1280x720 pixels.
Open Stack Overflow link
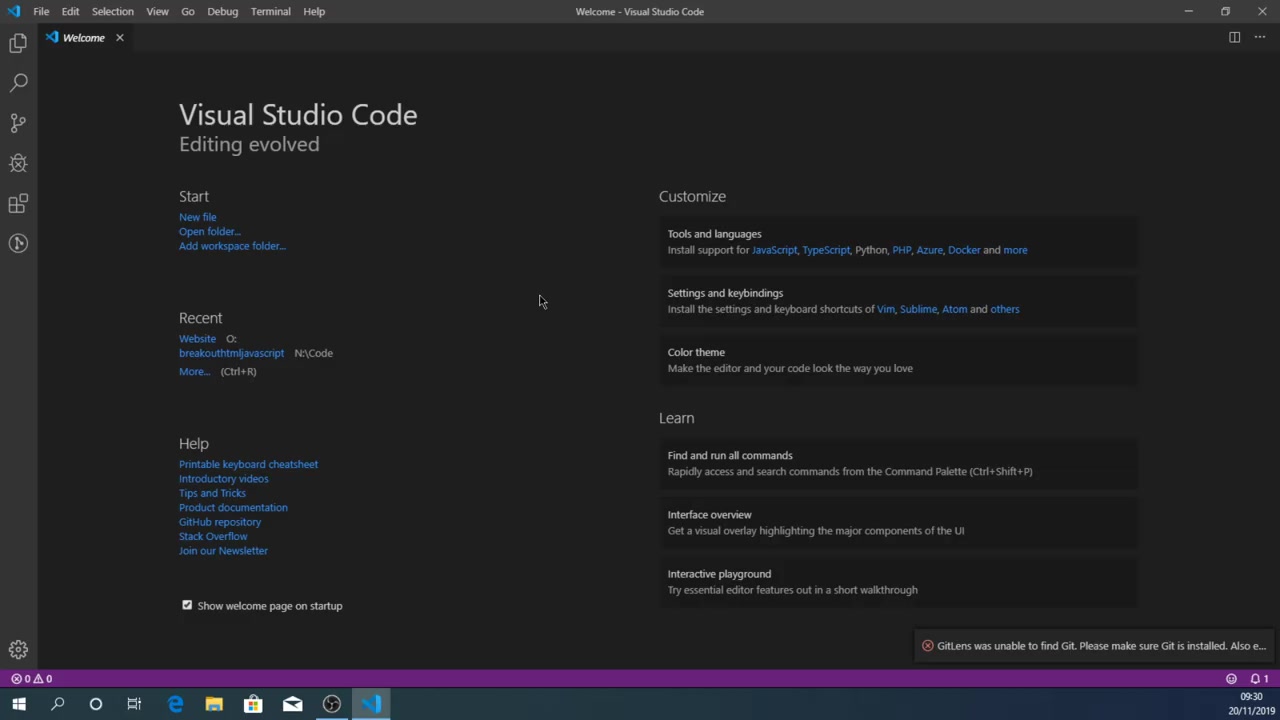(213, 536)
